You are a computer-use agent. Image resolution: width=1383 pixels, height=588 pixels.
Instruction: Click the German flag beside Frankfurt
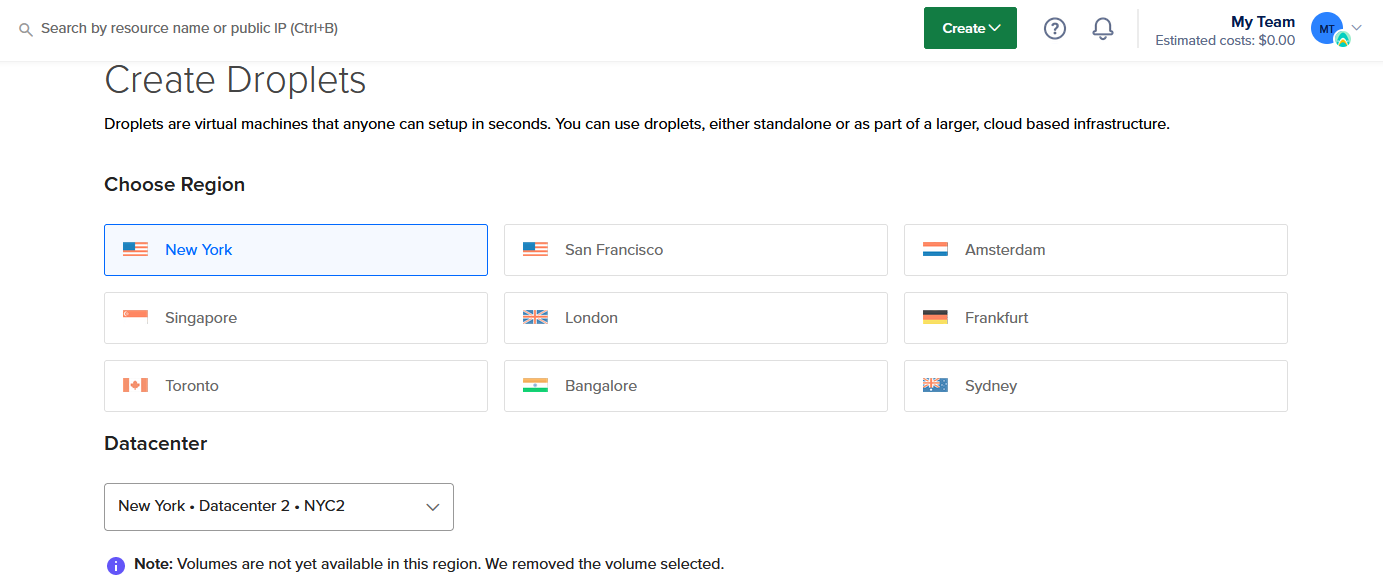935,317
